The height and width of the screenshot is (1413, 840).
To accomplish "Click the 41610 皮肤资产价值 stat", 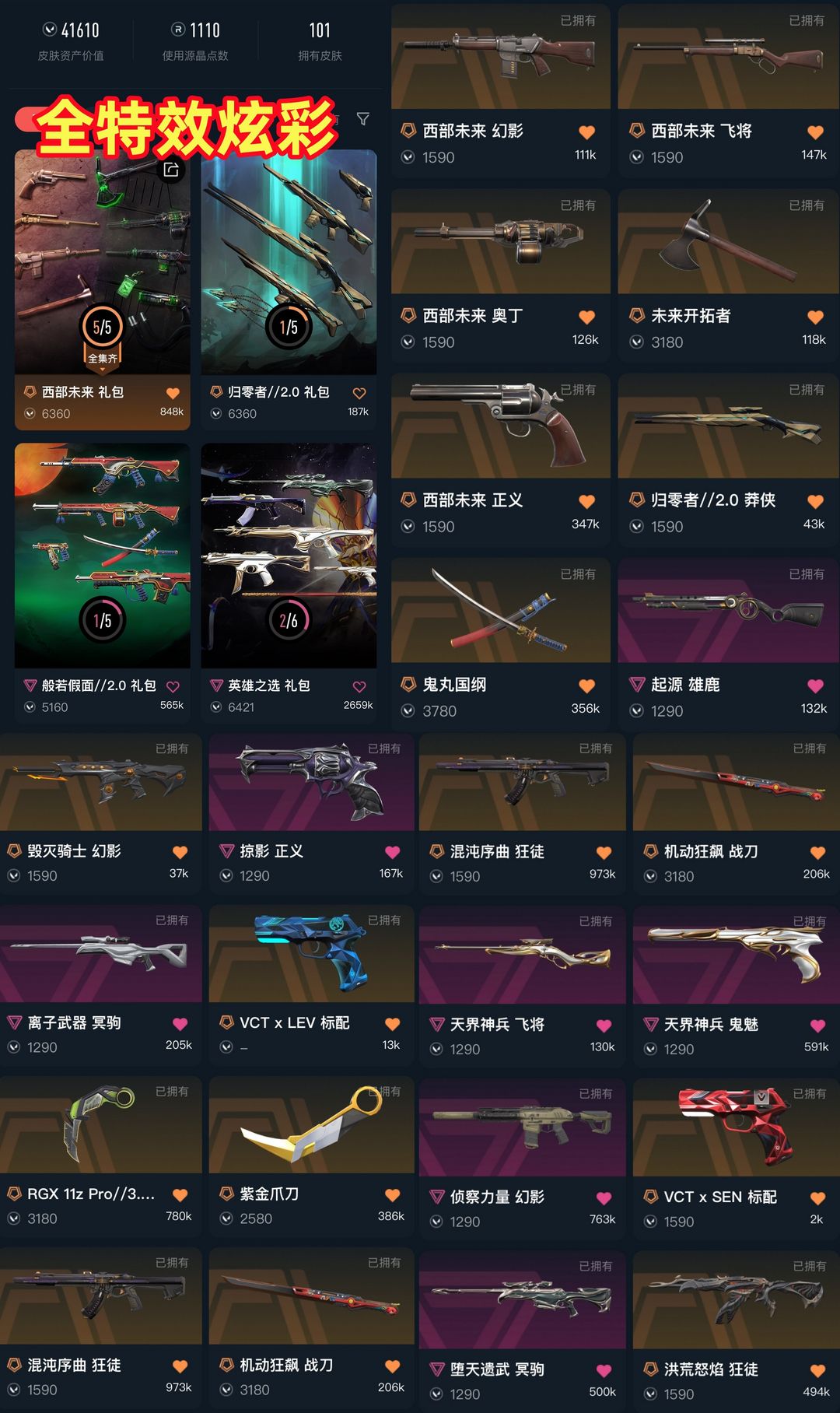I will 71,40.
